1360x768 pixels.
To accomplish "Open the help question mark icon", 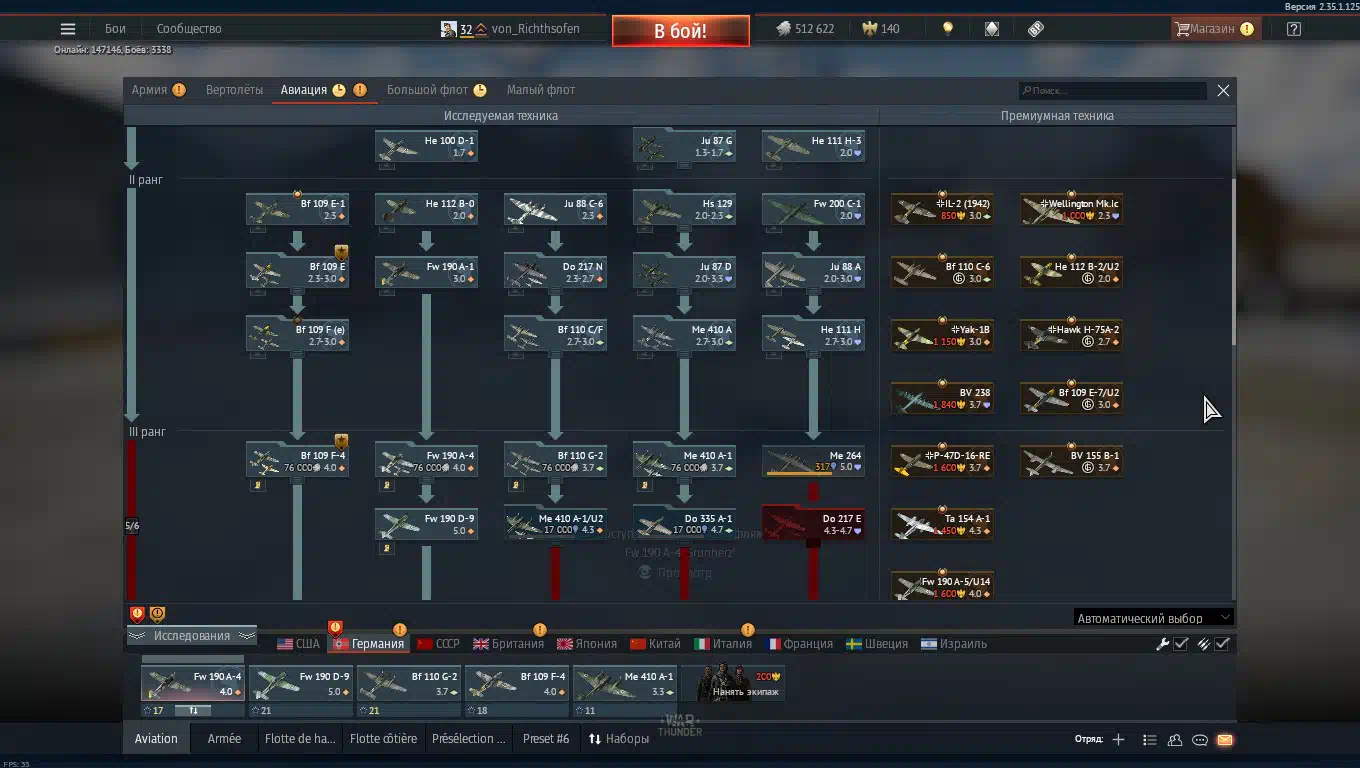I will click(1294, 29).
